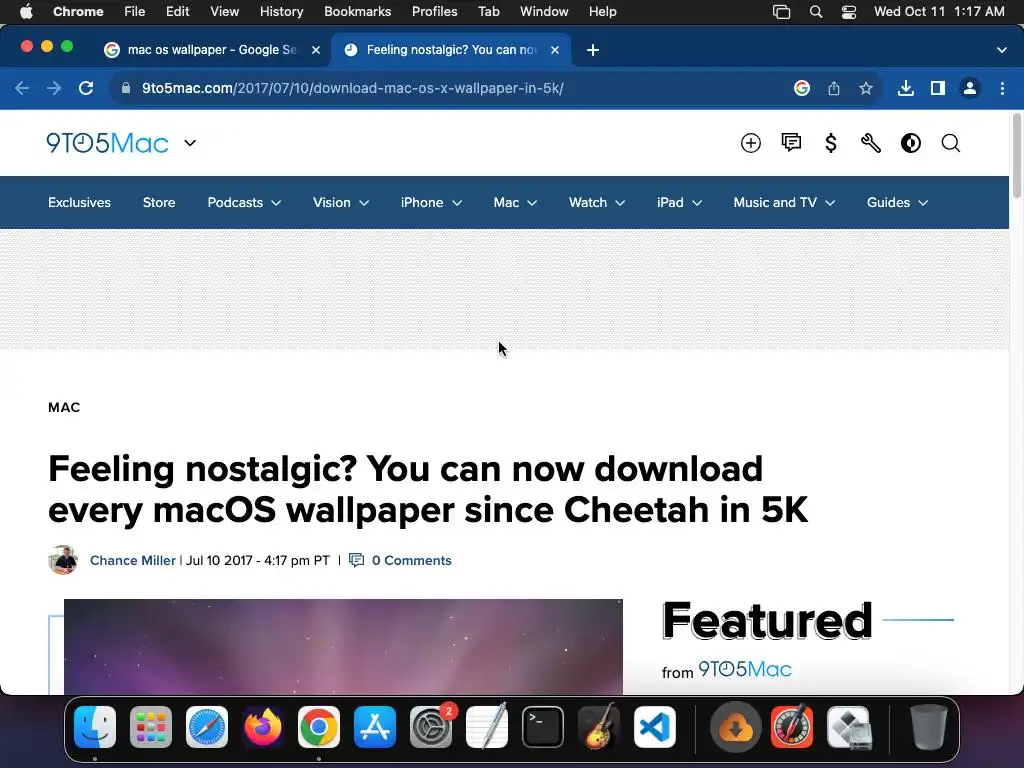
Task: Open App Store from the Dock
Action: click(375, 727)
